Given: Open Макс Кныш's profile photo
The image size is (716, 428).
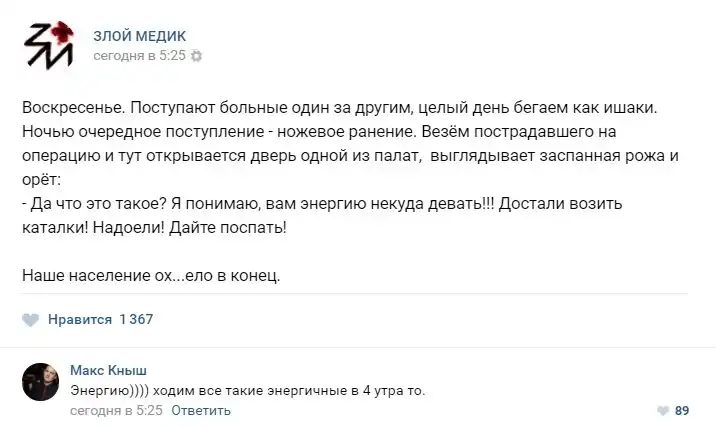Looking at the screenshot, I should click(x=40, y=381).
